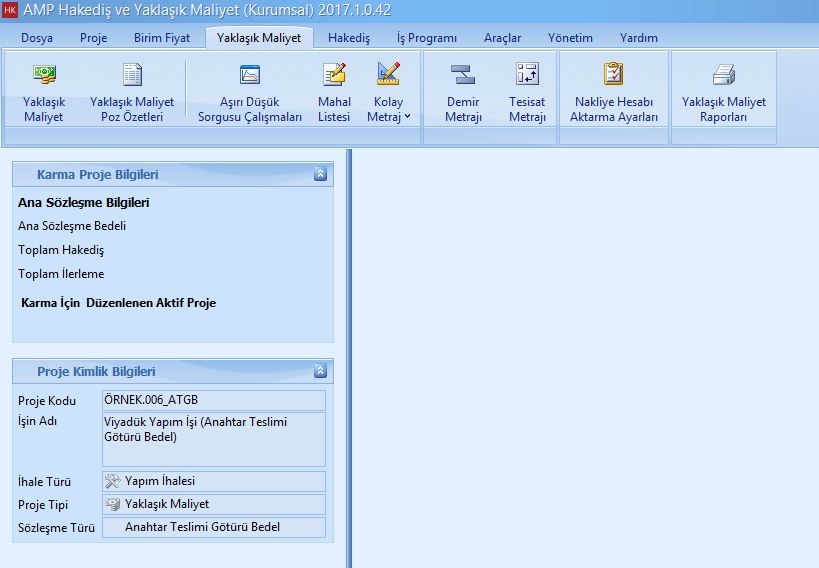
Task: Select the Demir Metrajı icon
Action: 463,91
